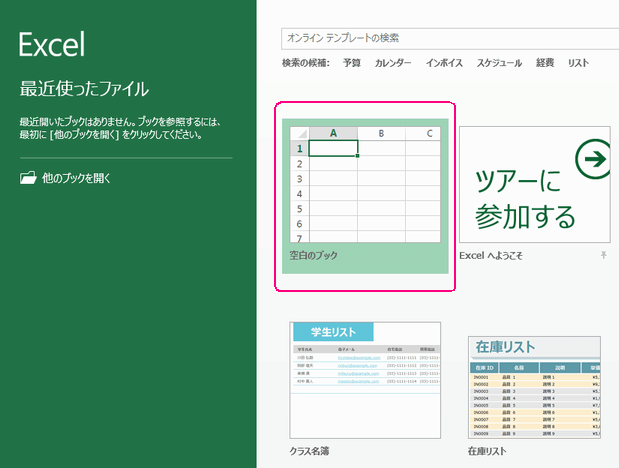
Task: Select the カレンダー search suggestion
Action: point(393,63)
